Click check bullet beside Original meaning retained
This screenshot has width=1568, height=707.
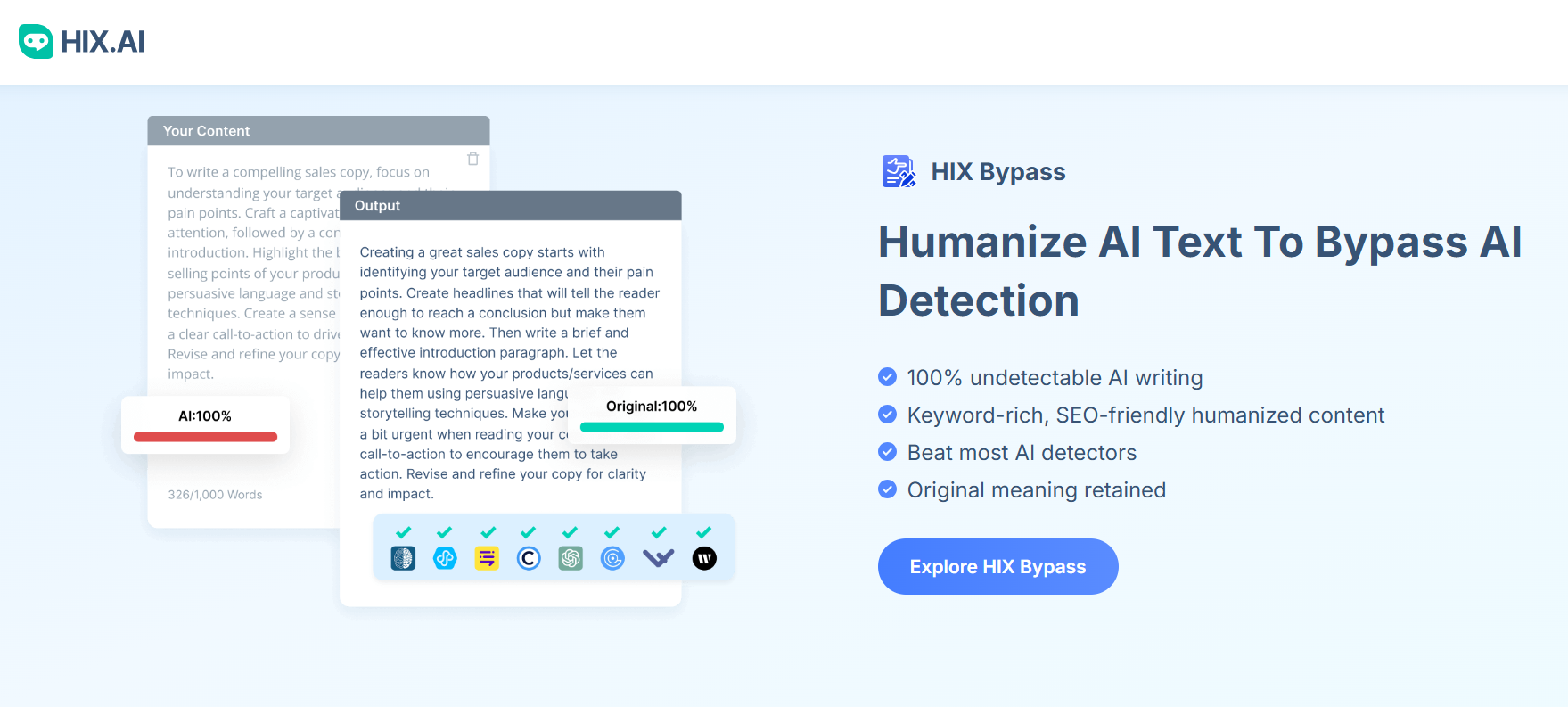(x=887, y=489)
